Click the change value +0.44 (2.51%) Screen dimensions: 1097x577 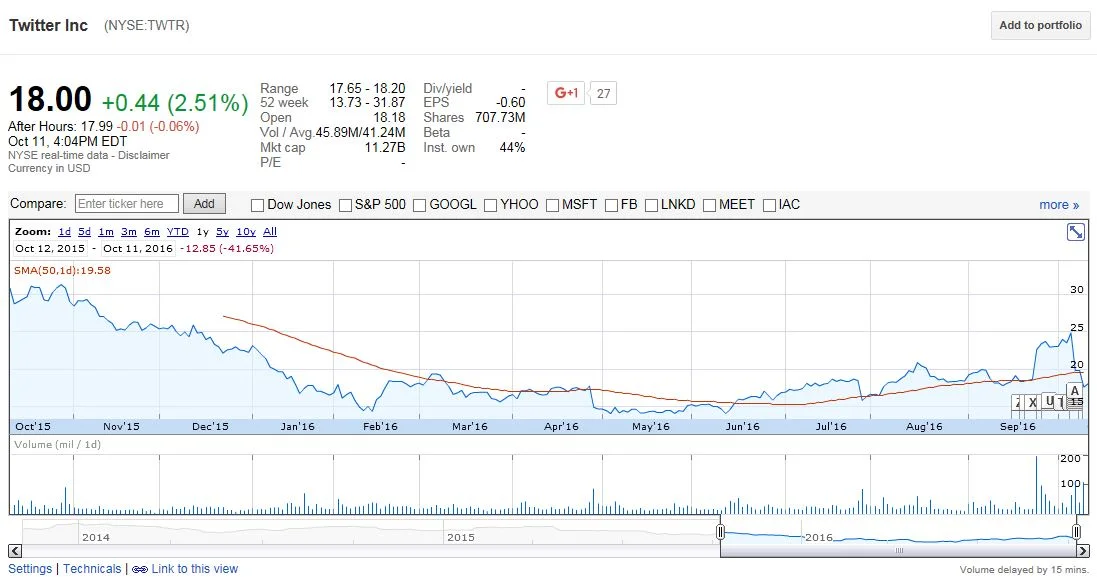tap(175, 103)
